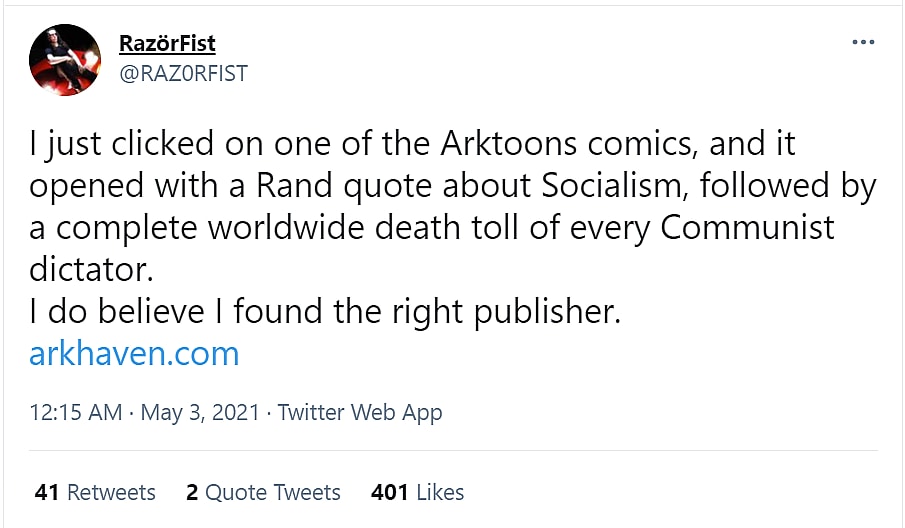View the 2 Quote Tweets list
905x528 pixels.
pos(263,492)
